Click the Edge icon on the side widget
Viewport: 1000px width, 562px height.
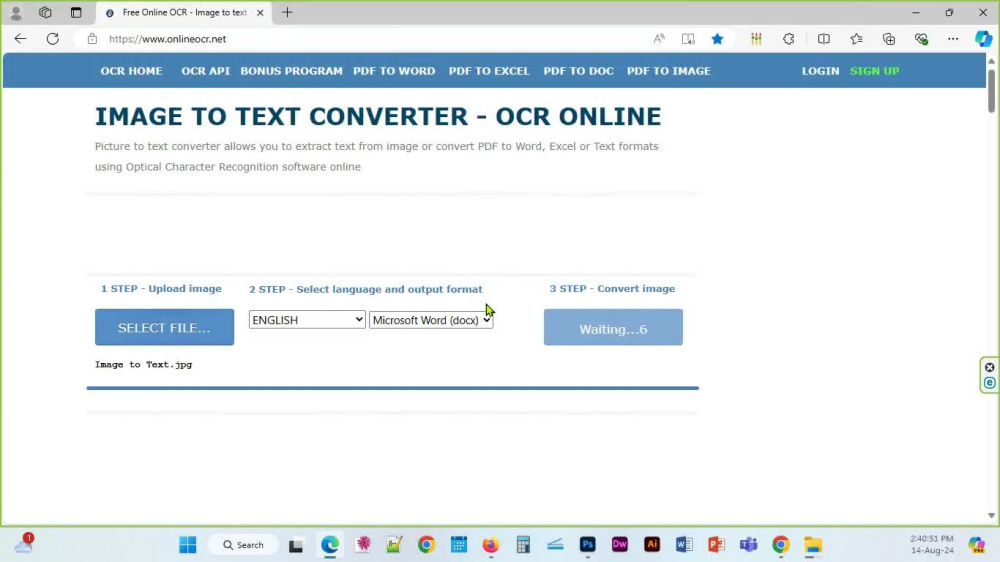[989, 383]
